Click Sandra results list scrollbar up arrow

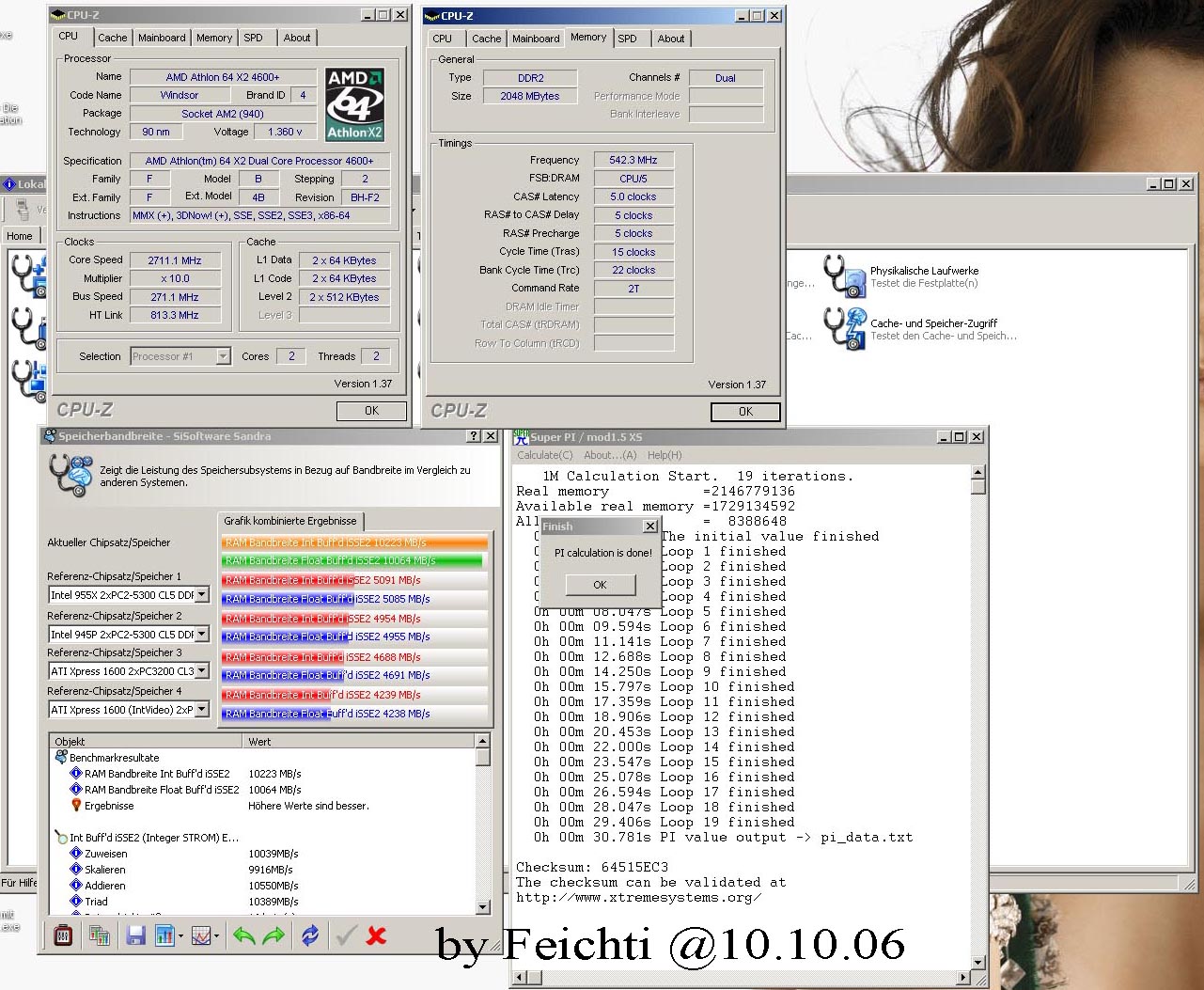pyautogui.click(x=483, y=743)
